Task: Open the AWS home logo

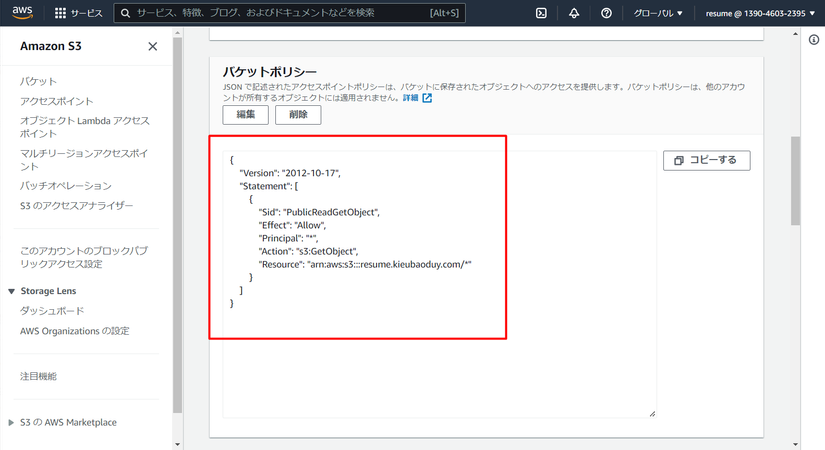Action: click(x=22, y=13)
